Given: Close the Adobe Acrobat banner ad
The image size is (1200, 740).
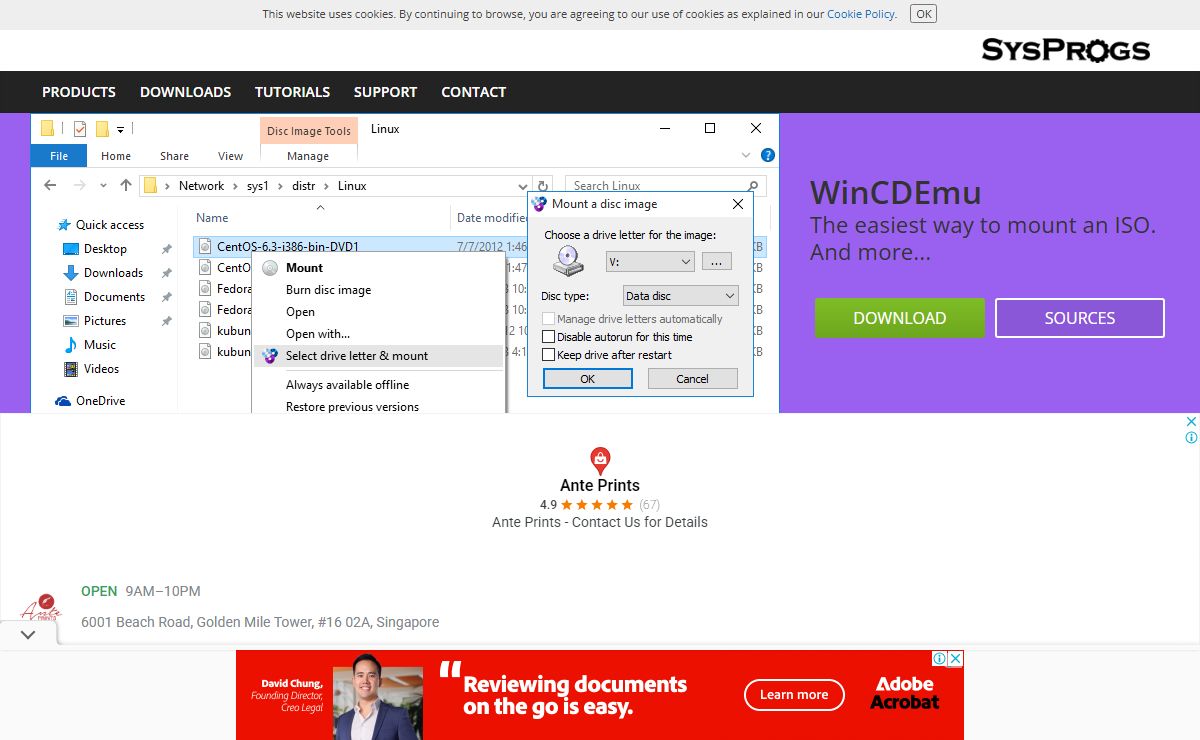Looking at the screenshot, I should (956, 658).
